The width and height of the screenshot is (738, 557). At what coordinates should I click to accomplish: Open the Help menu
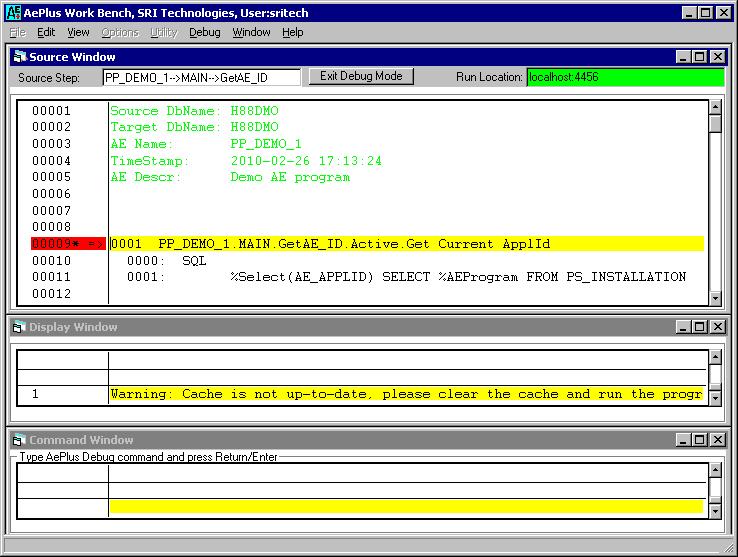tap(292, 32)
